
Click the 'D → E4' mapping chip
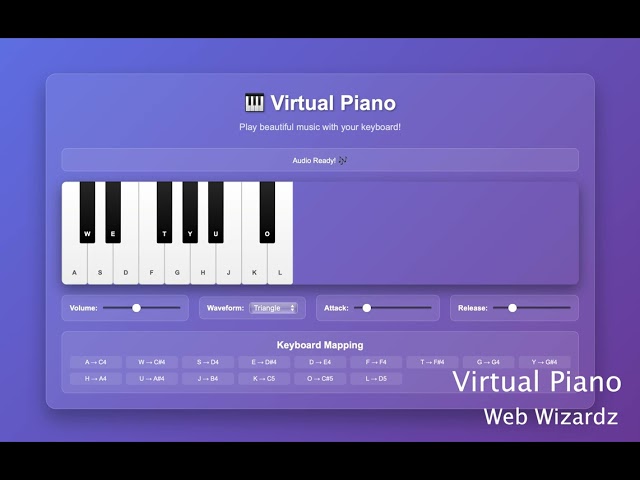[x=320, y=362]
